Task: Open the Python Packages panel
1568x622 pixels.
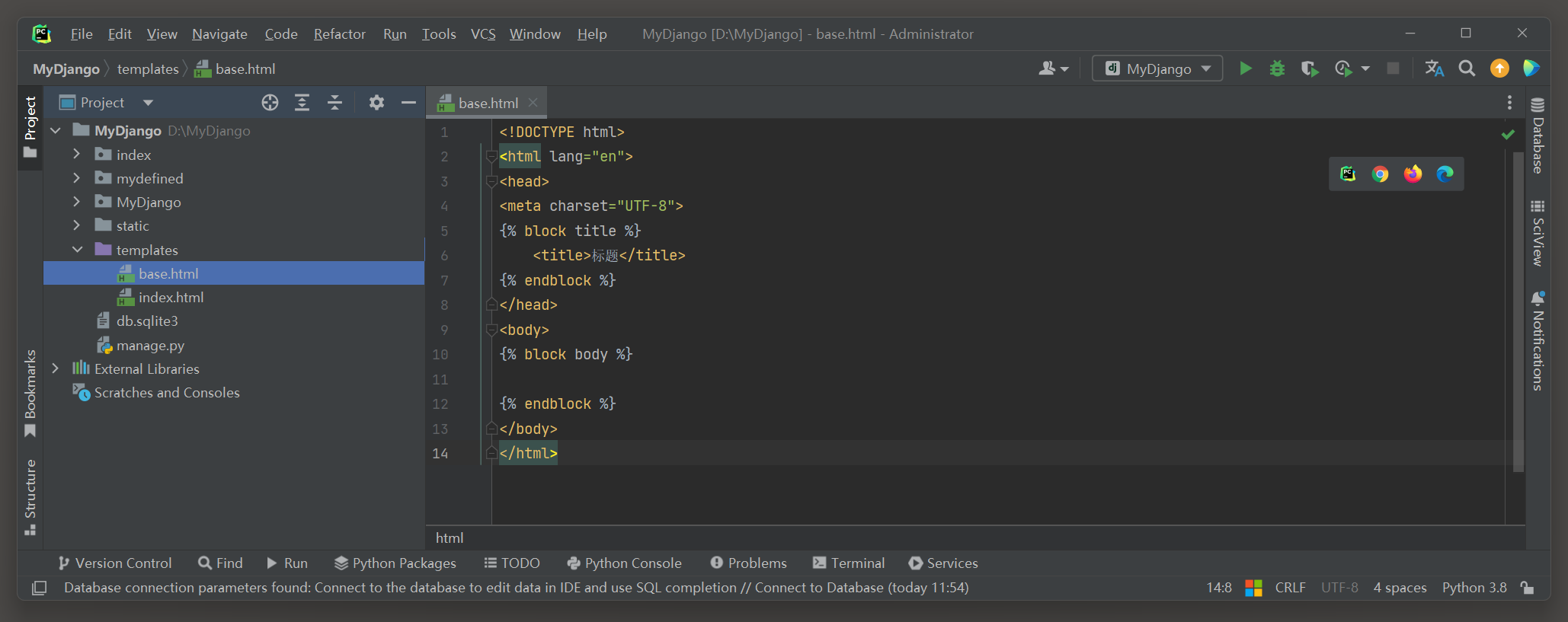Action: click(395, 563)
